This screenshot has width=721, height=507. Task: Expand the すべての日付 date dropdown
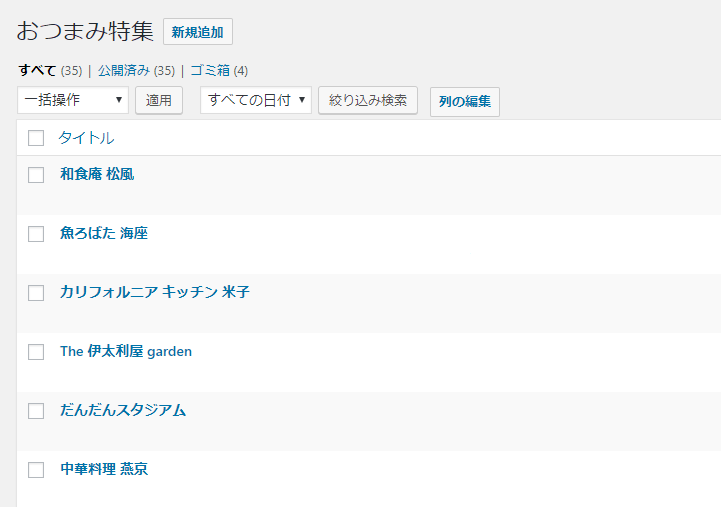(x=256, y=100)
